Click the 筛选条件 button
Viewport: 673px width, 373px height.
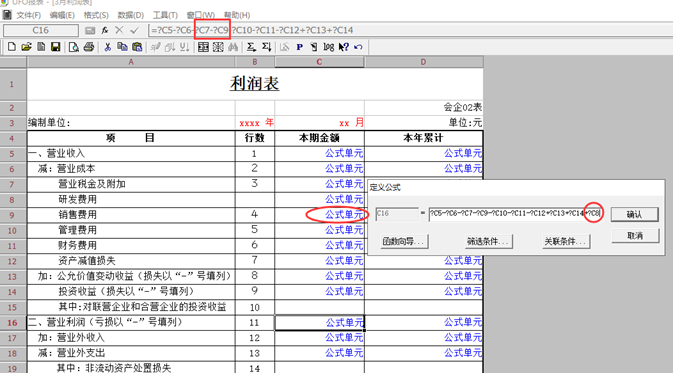[488, 241]
